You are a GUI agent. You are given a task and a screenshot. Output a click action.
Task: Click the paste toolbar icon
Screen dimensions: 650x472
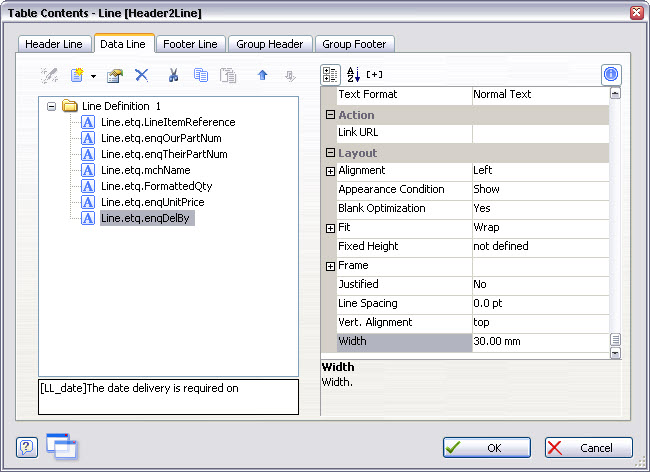click(228, 75)
